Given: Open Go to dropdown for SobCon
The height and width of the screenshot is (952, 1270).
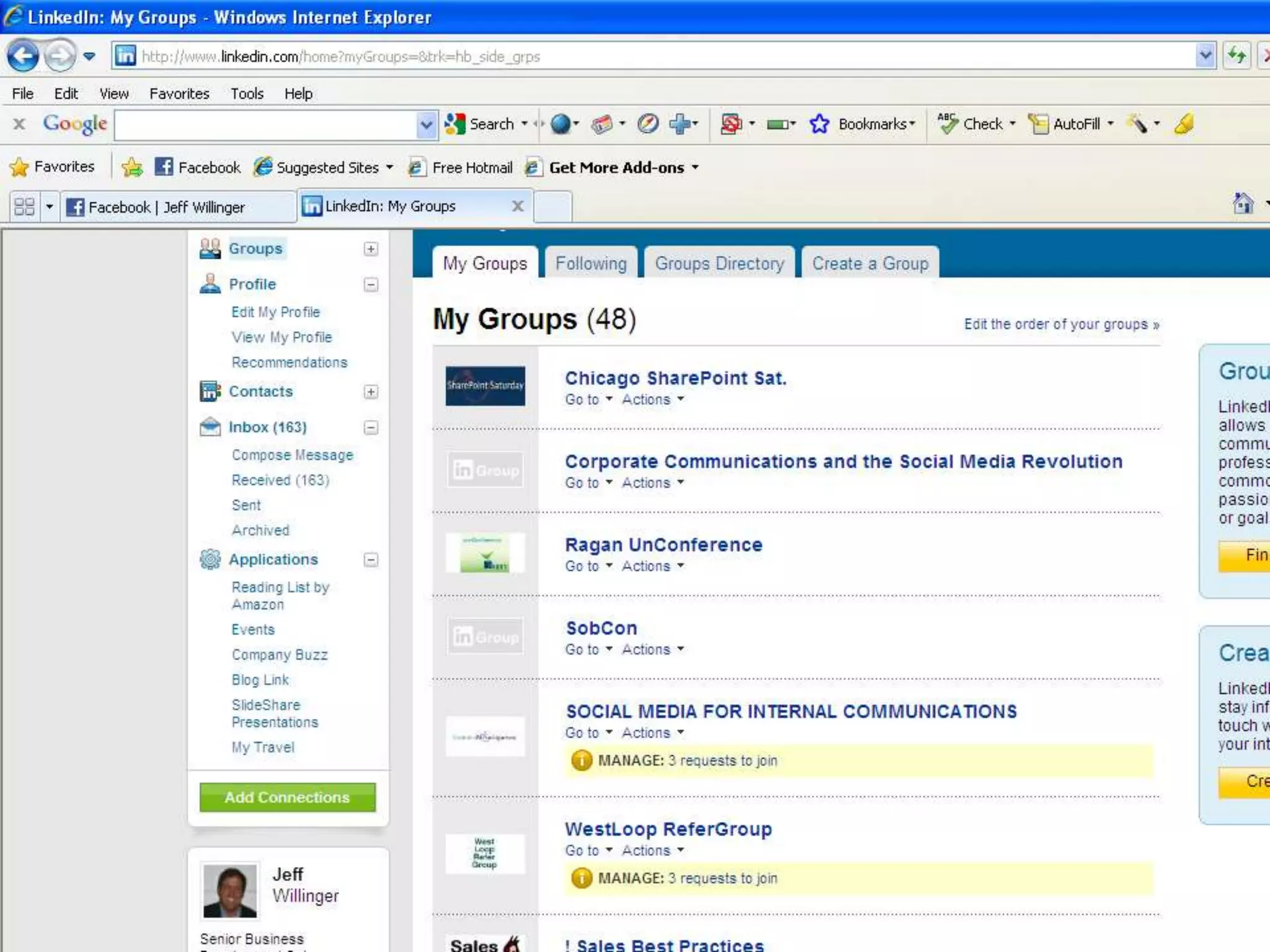Looking at the screenshot, I should (x=588, y=650).
